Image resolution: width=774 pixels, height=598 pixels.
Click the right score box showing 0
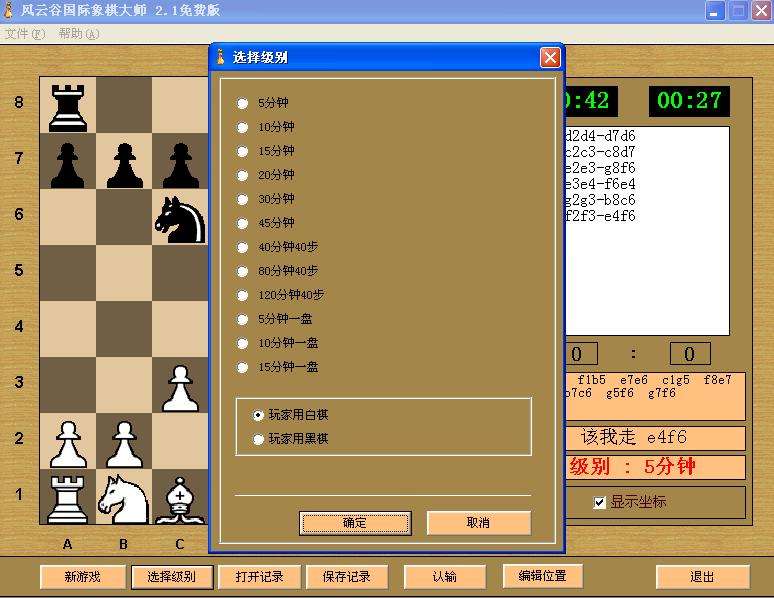pyautogui.click(x=690, y=354)
